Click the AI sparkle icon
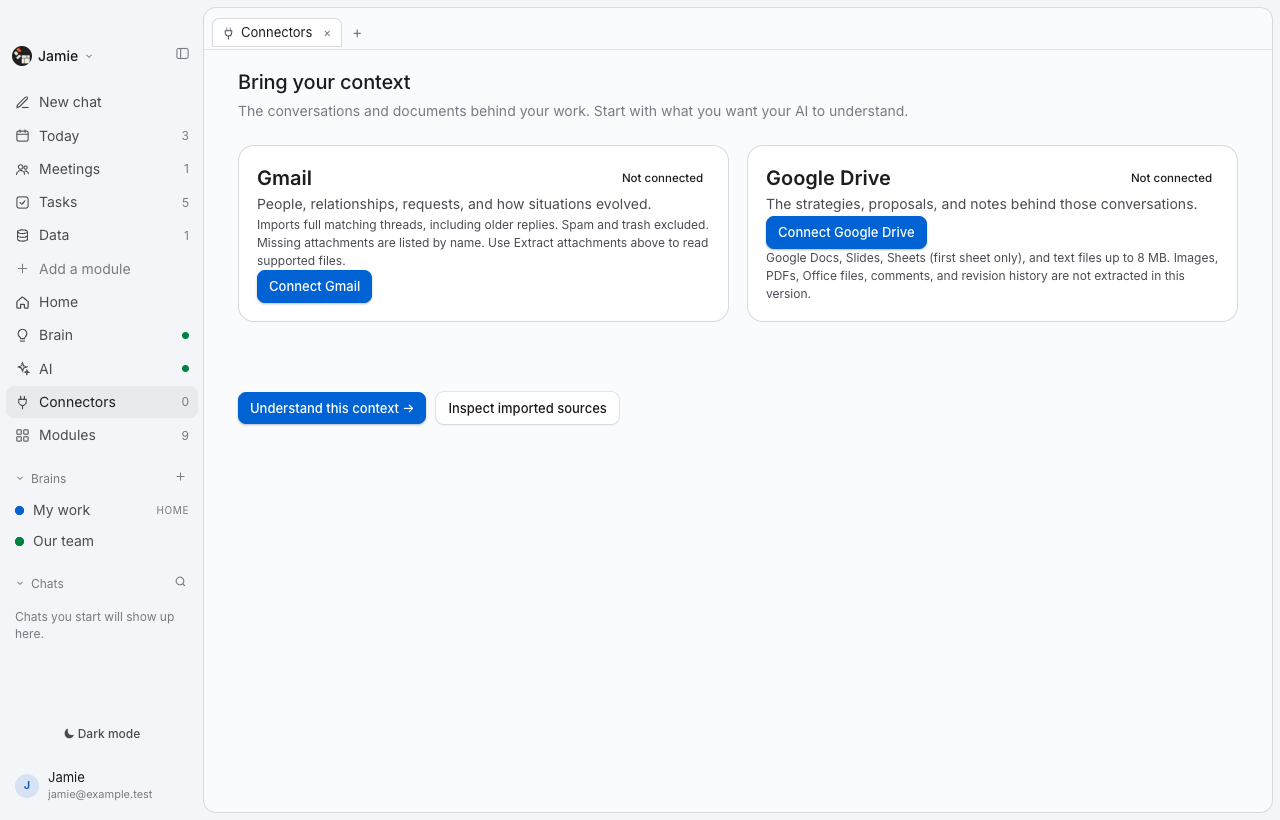The image size is (1280, 820). tap(23, 369)
